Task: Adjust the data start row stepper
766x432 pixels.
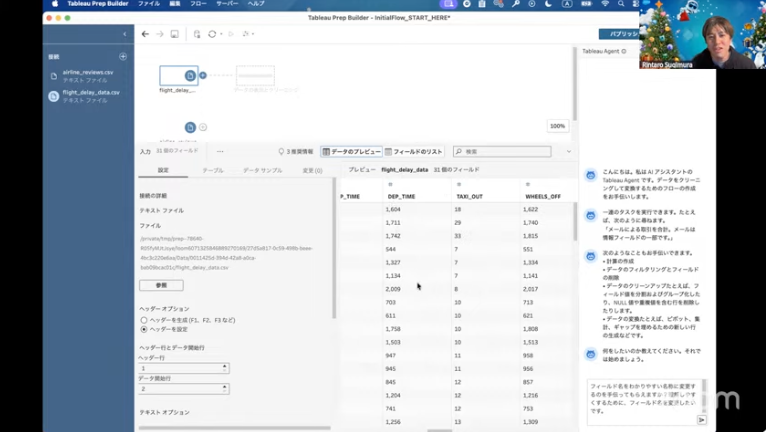Action: (x=225, y=389)
